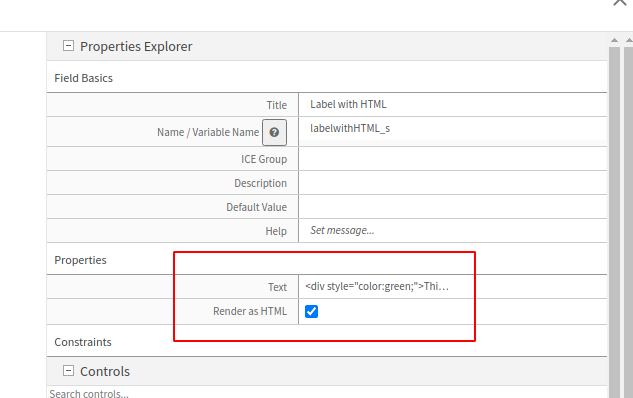Click the scrollbar up arrow
The width and height of the screenshot is (633, 398).
614,40
